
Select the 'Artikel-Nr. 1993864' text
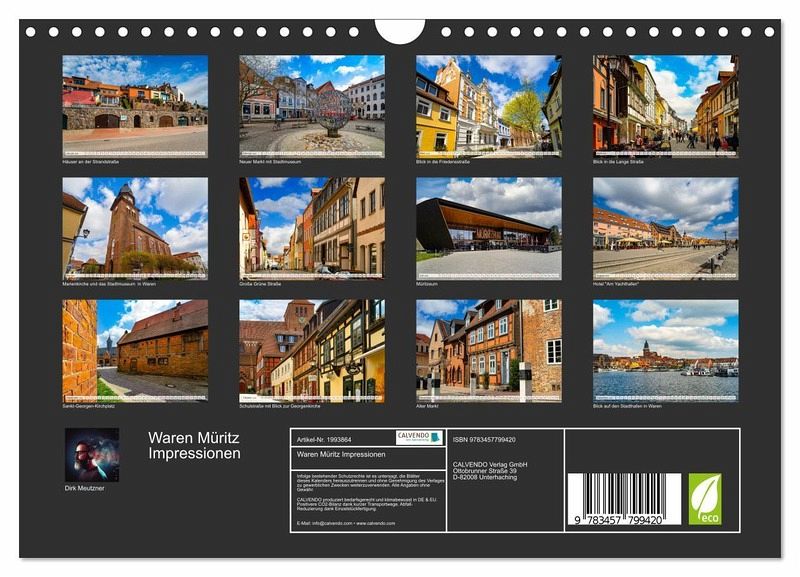(x=324, y=439)
